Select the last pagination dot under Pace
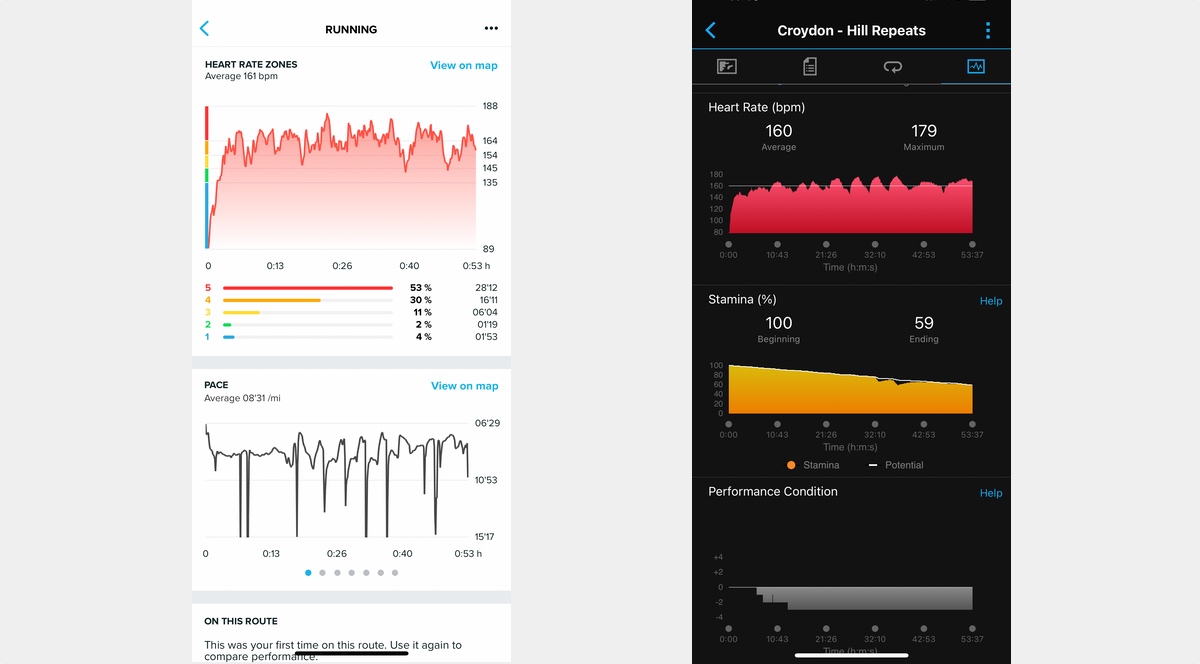The height and width of the screenshot is (664, 1200). [x=395, y=573]
